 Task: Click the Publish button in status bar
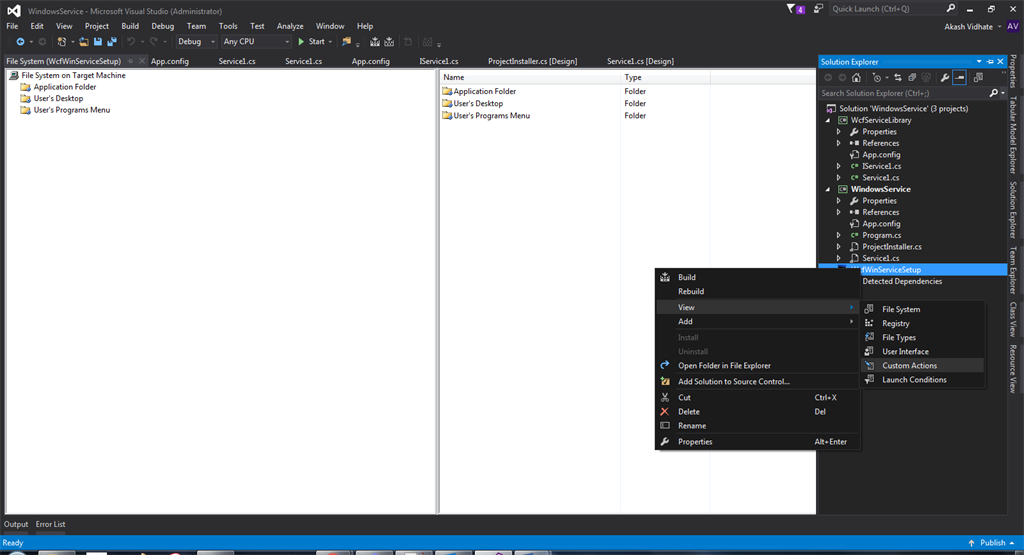point(992,543)
